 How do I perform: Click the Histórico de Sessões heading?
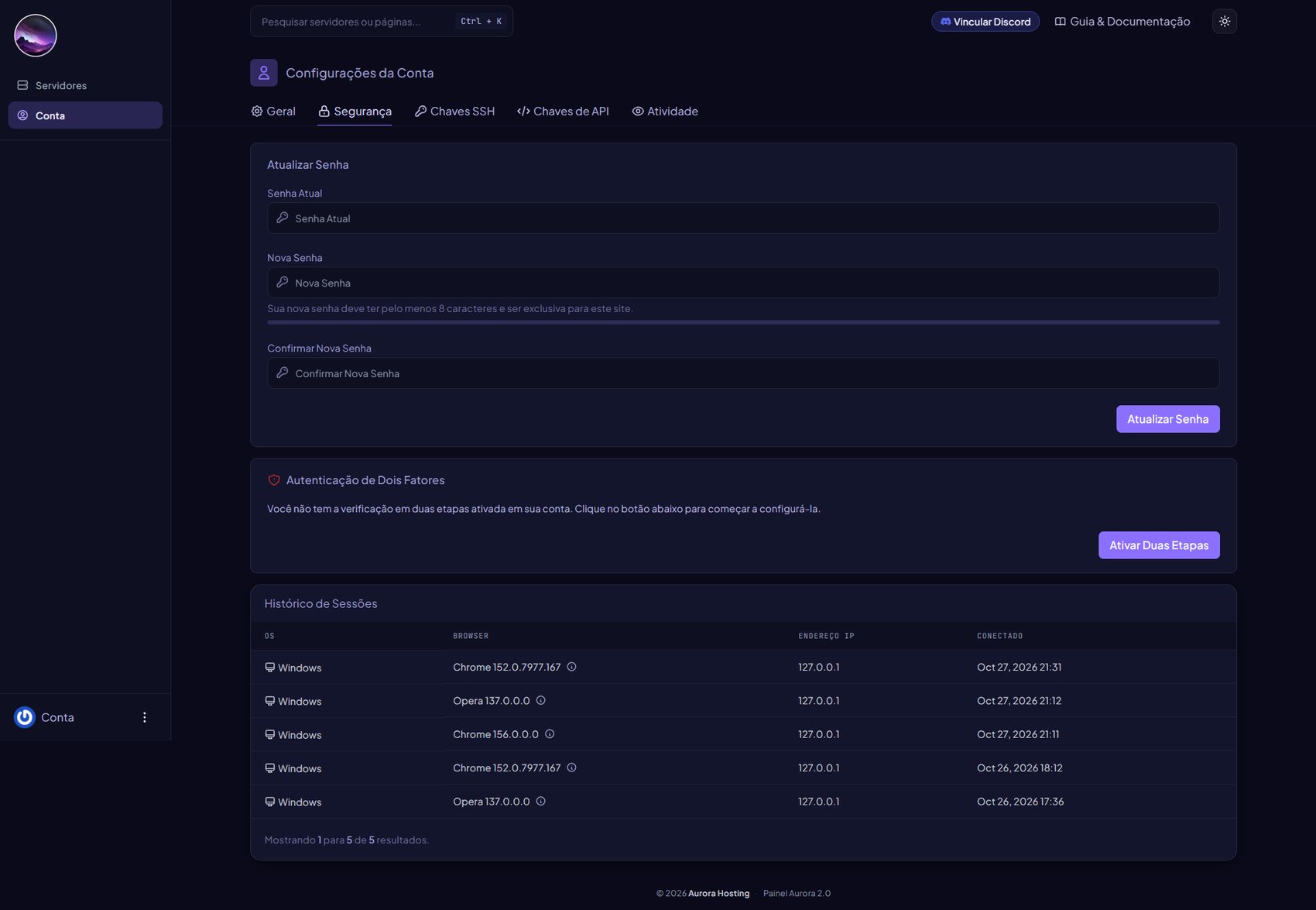pyautogui.click(x=320, y=603)
